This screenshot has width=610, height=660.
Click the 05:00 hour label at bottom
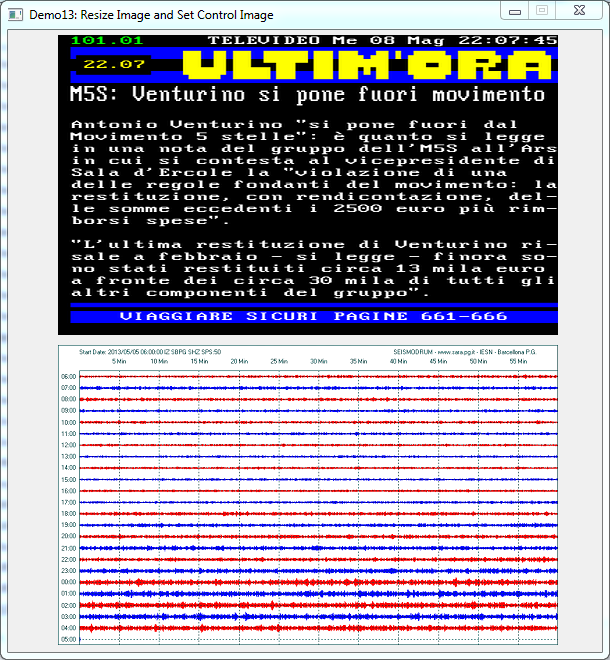(68, 639)
